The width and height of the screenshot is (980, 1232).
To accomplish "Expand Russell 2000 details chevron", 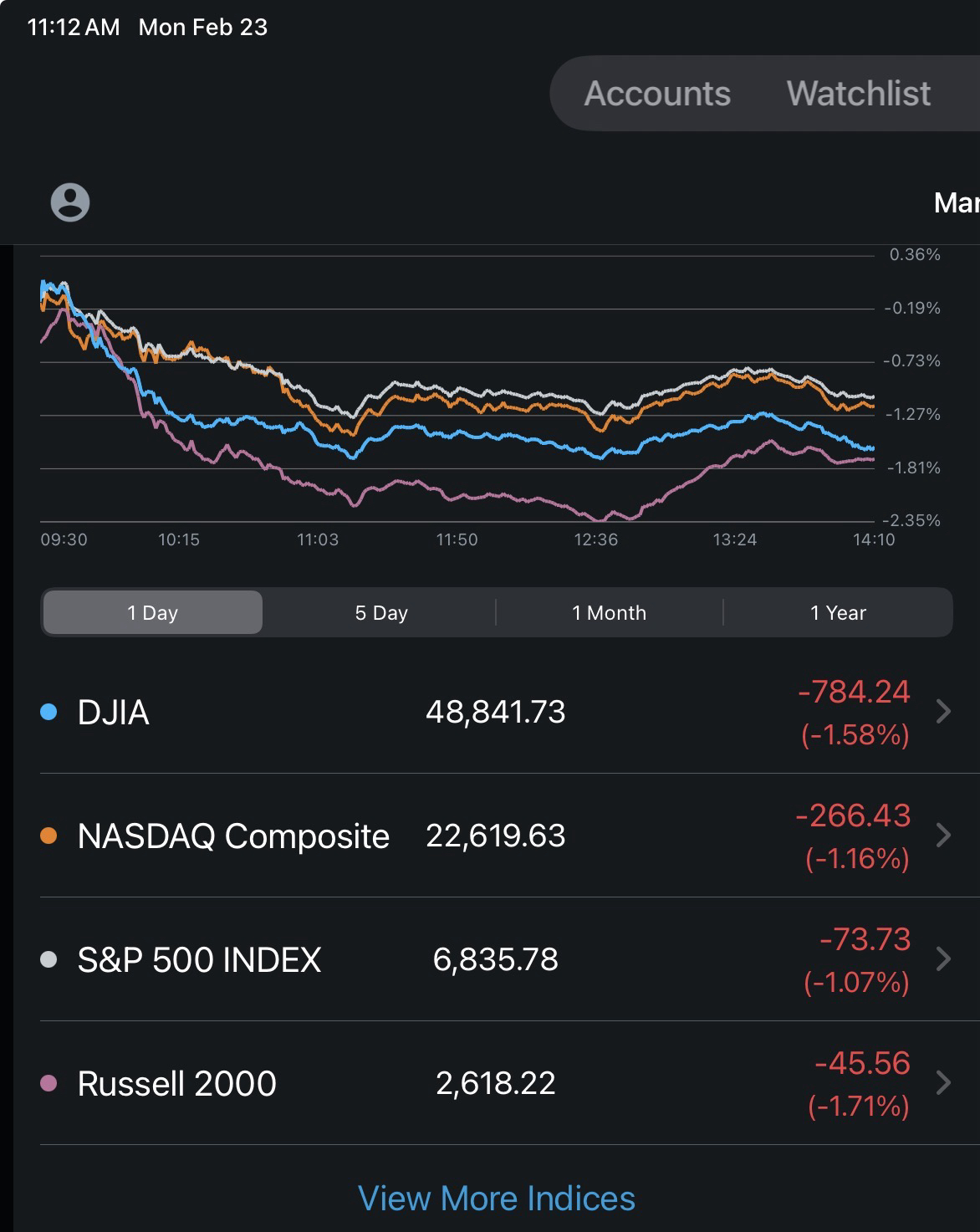I will coord(943,1083).
